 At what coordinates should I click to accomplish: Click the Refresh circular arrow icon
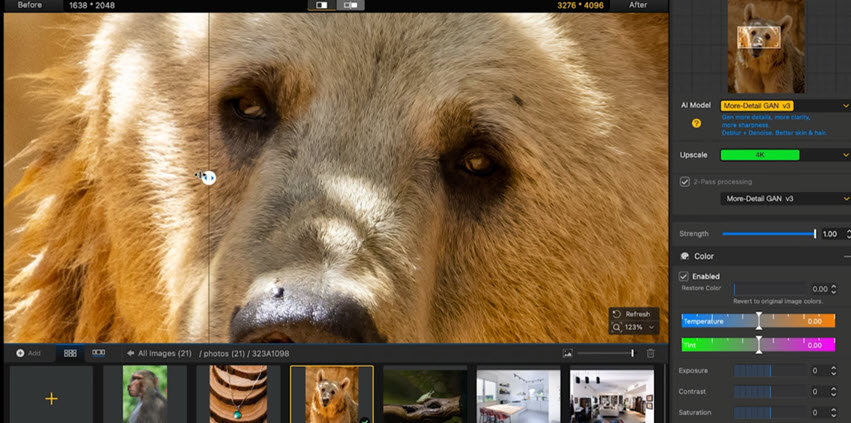(617, 314)
